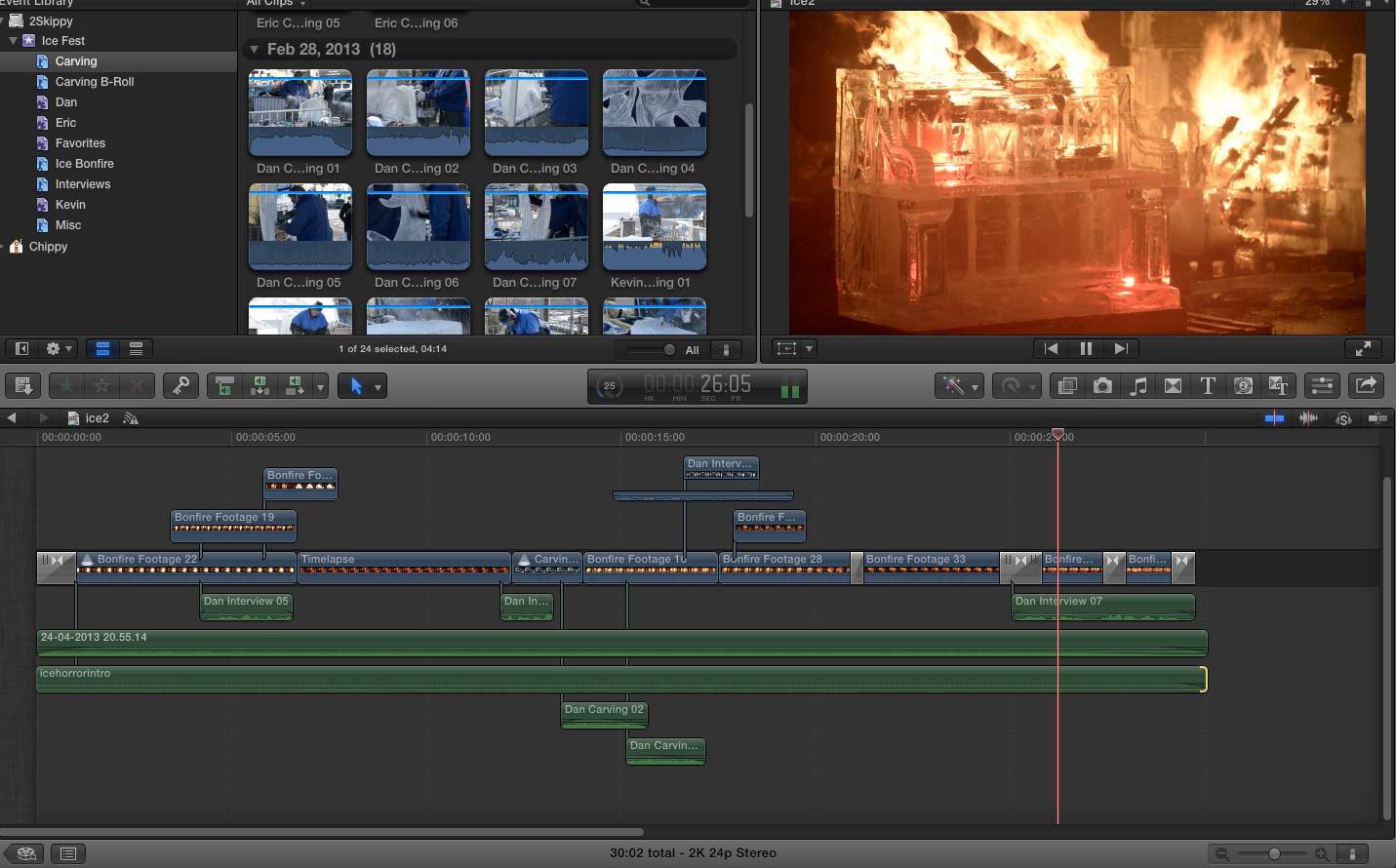
Task: Select the Interviews collection
Action: click(83, 184)
